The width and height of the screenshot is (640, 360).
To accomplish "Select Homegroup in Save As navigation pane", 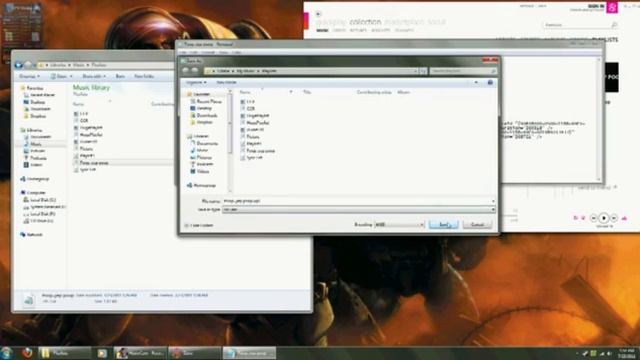I will point(201,185).
